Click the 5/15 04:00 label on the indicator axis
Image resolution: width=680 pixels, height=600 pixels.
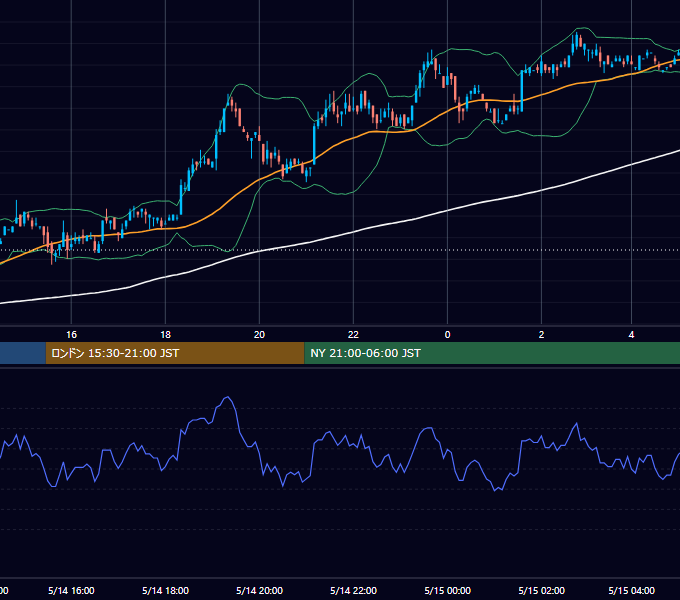click(x=631, y=590)
